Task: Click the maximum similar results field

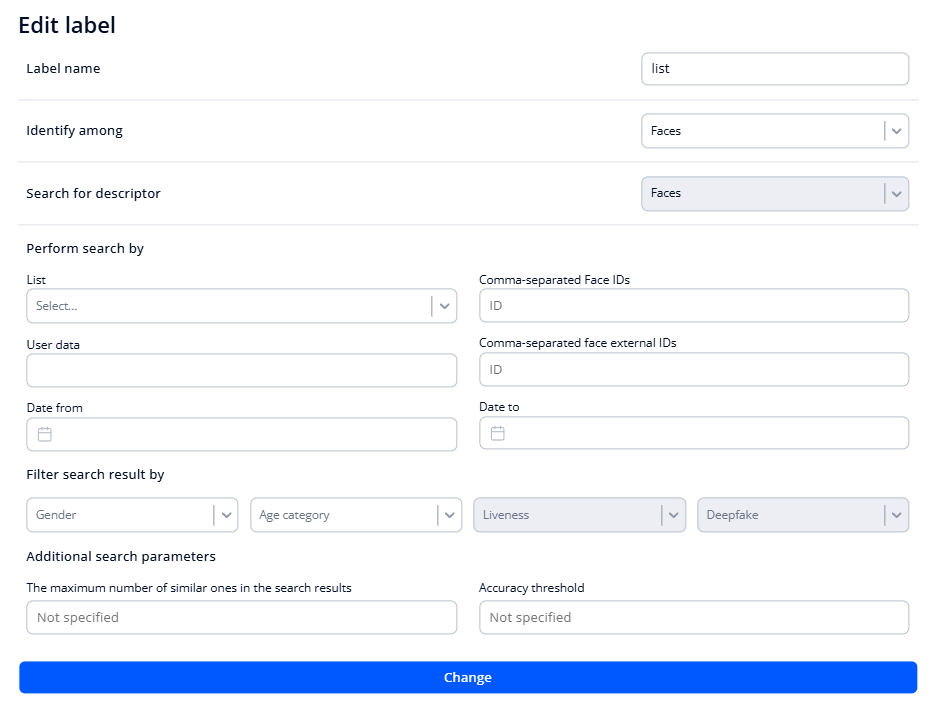Action: [x=240, y=617]
